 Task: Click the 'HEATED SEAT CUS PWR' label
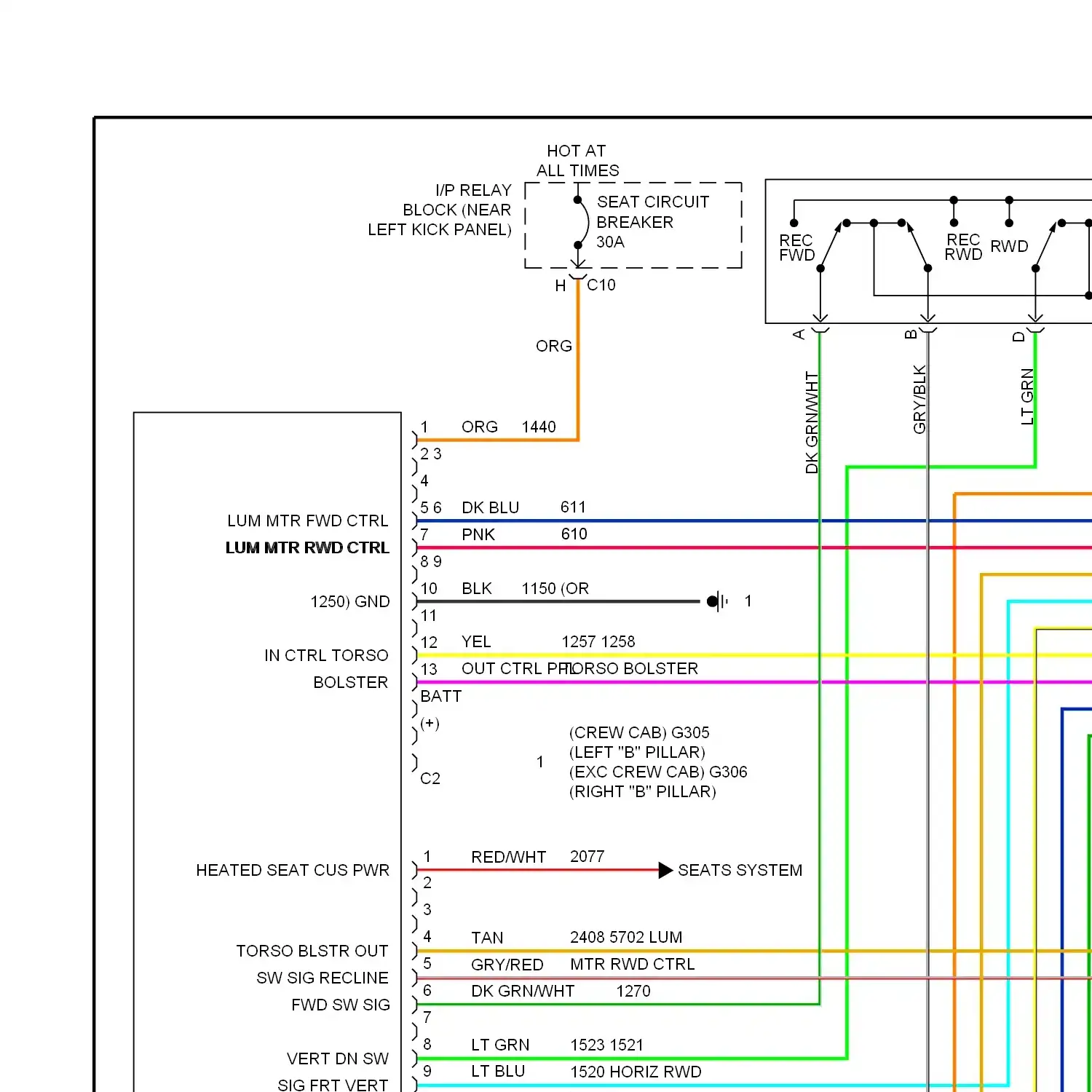(x=293, y=871)
